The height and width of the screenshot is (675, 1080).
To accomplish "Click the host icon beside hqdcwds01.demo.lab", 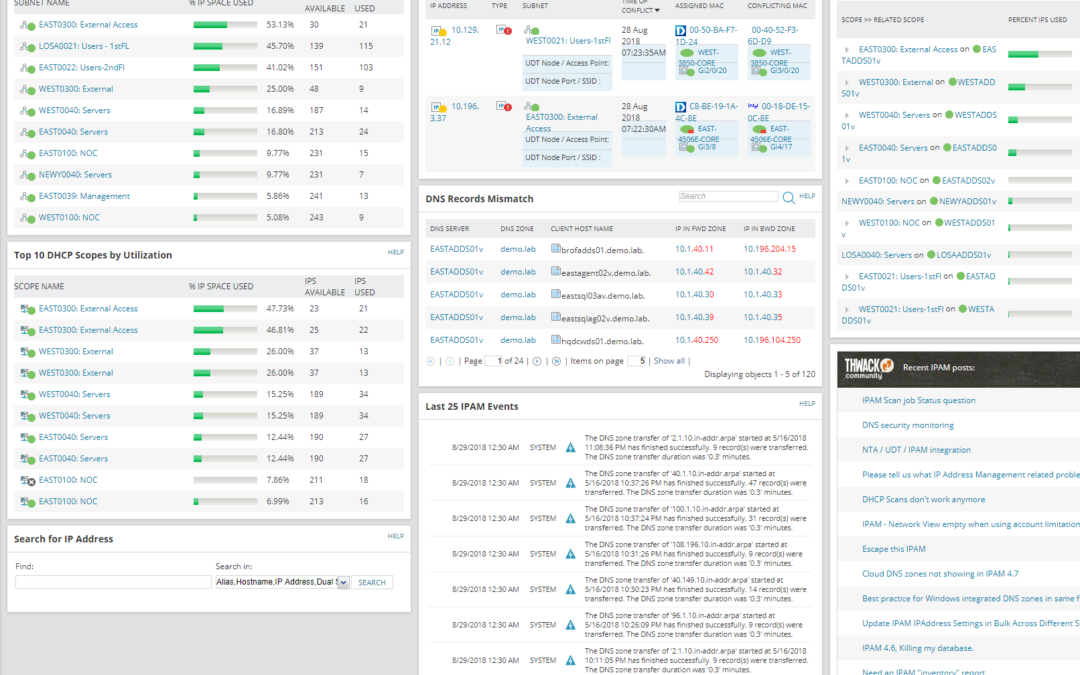I will 555,340.
